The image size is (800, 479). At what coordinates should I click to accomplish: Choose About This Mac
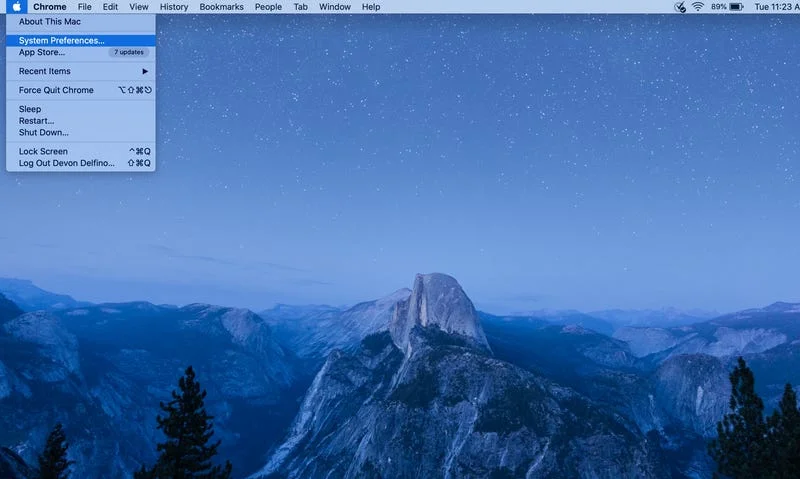tap(50, 21)
